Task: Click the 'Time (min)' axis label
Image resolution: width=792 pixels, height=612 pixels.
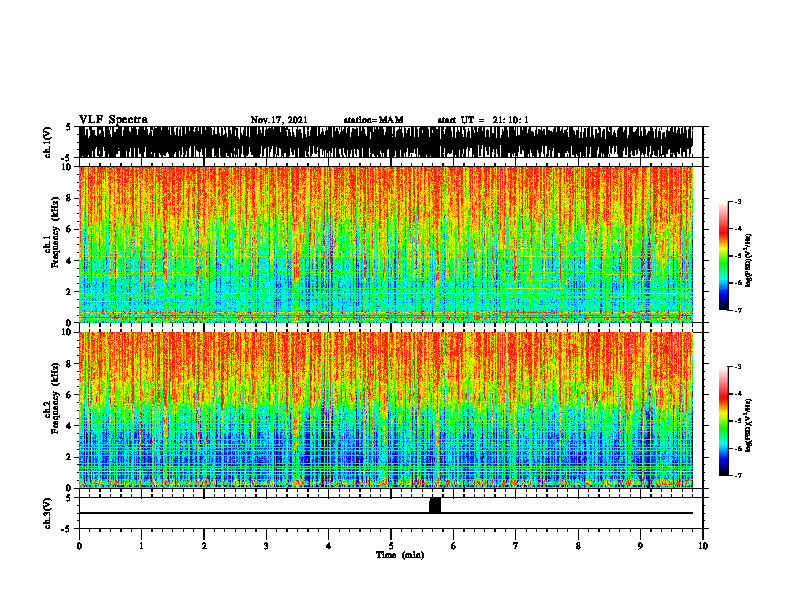Action: coord(400,555)
